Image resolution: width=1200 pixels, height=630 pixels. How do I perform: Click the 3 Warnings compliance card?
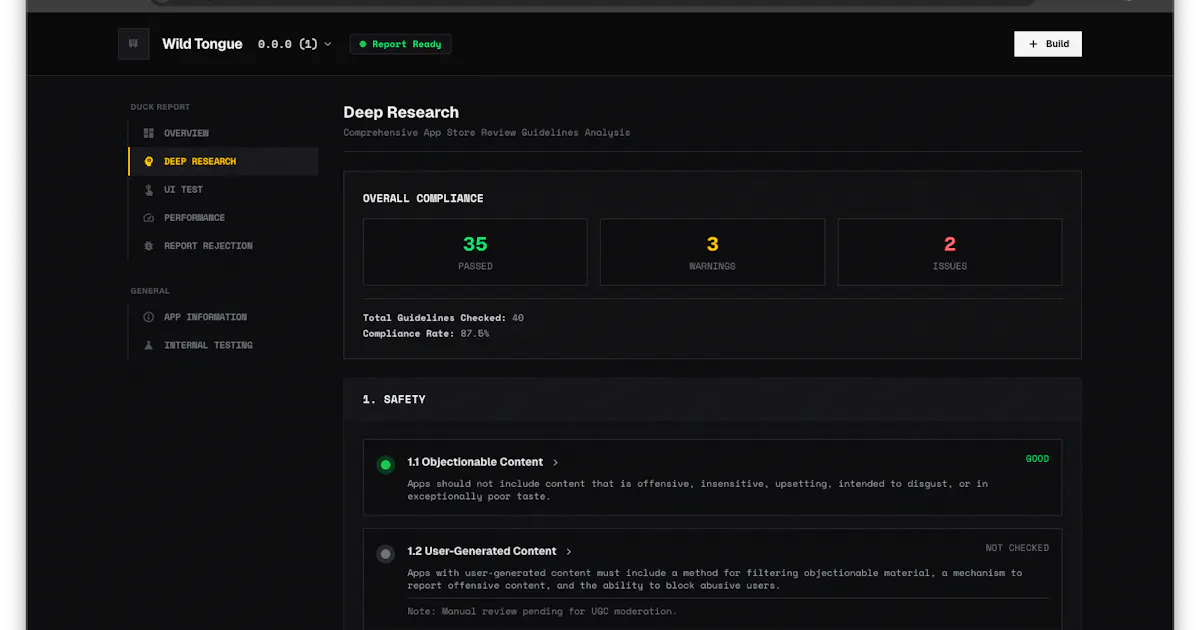tap(712, 252)
